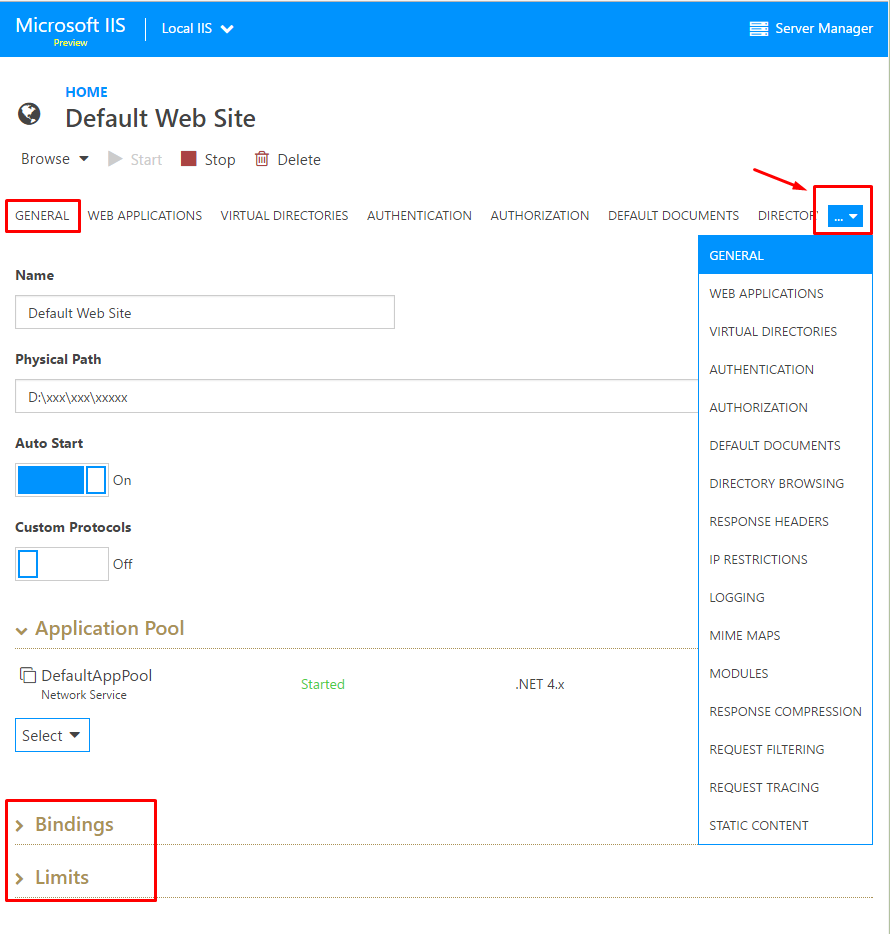This screenshot has height=934, width=890.
Task: Select General in the dropdown list
Action: click(785, 256)
